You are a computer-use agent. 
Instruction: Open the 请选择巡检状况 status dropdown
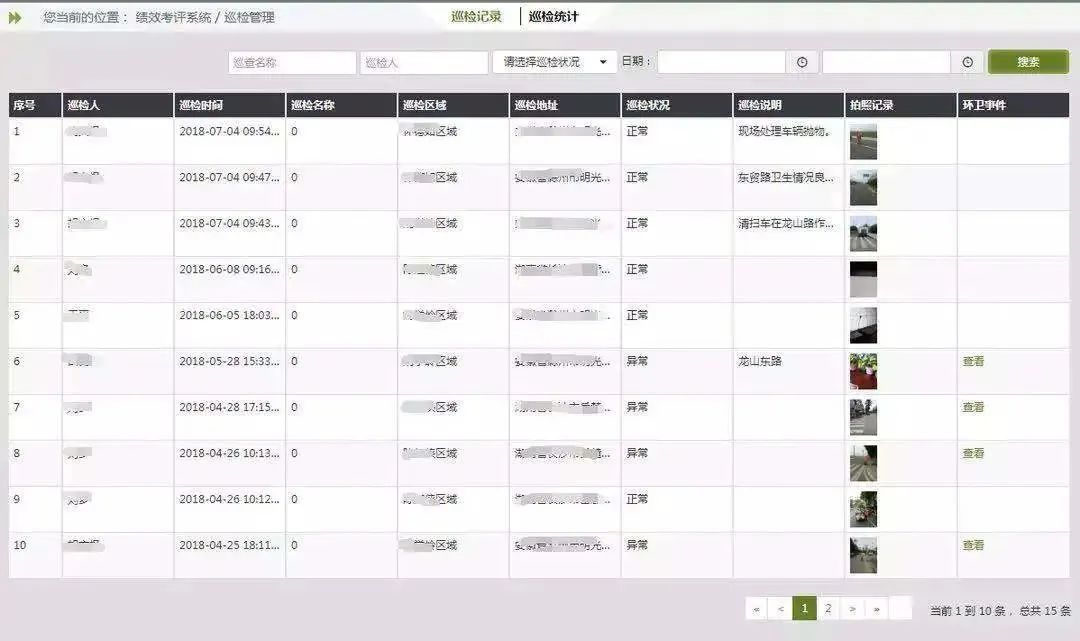point(553,61)
